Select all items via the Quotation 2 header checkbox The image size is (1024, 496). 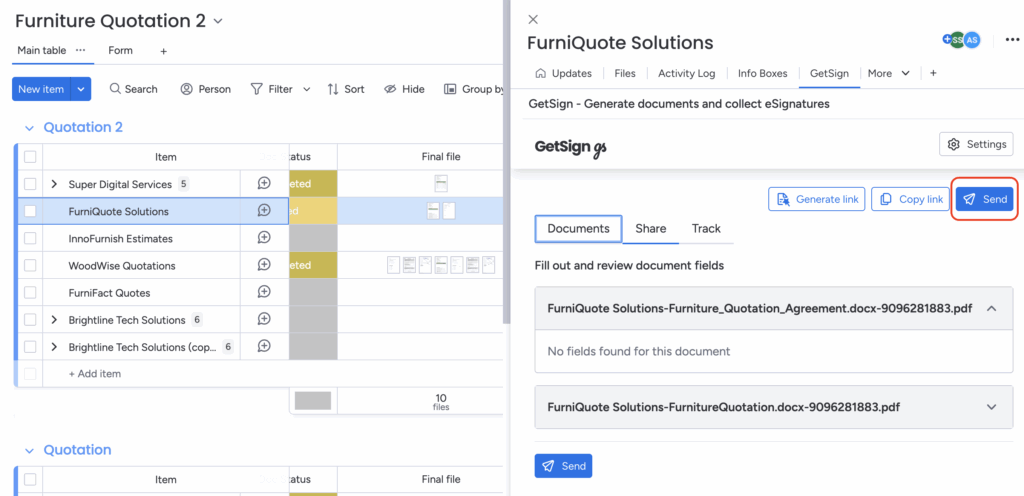30,157
